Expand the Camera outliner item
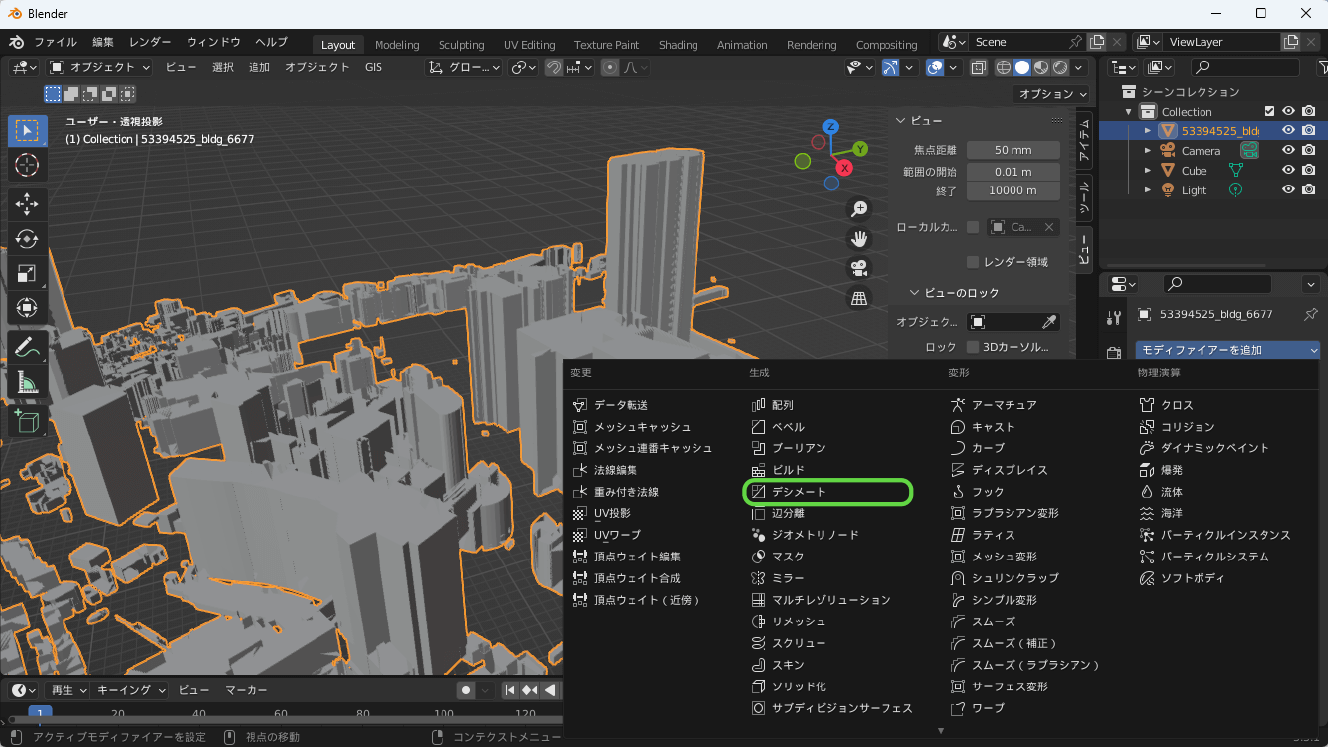Image resolution: width=1328 pixels, height=747 pixels. [1148, 150]
